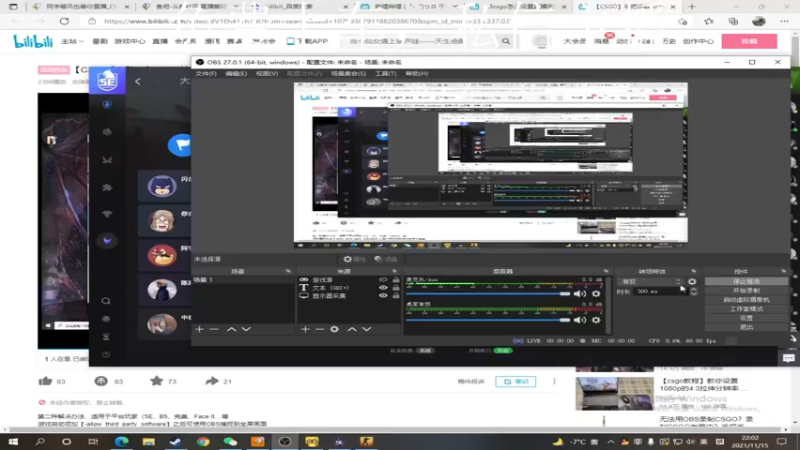
Task: Give coins to the Bilibili video
Action: pyautogui.click(x=101, y=381)
